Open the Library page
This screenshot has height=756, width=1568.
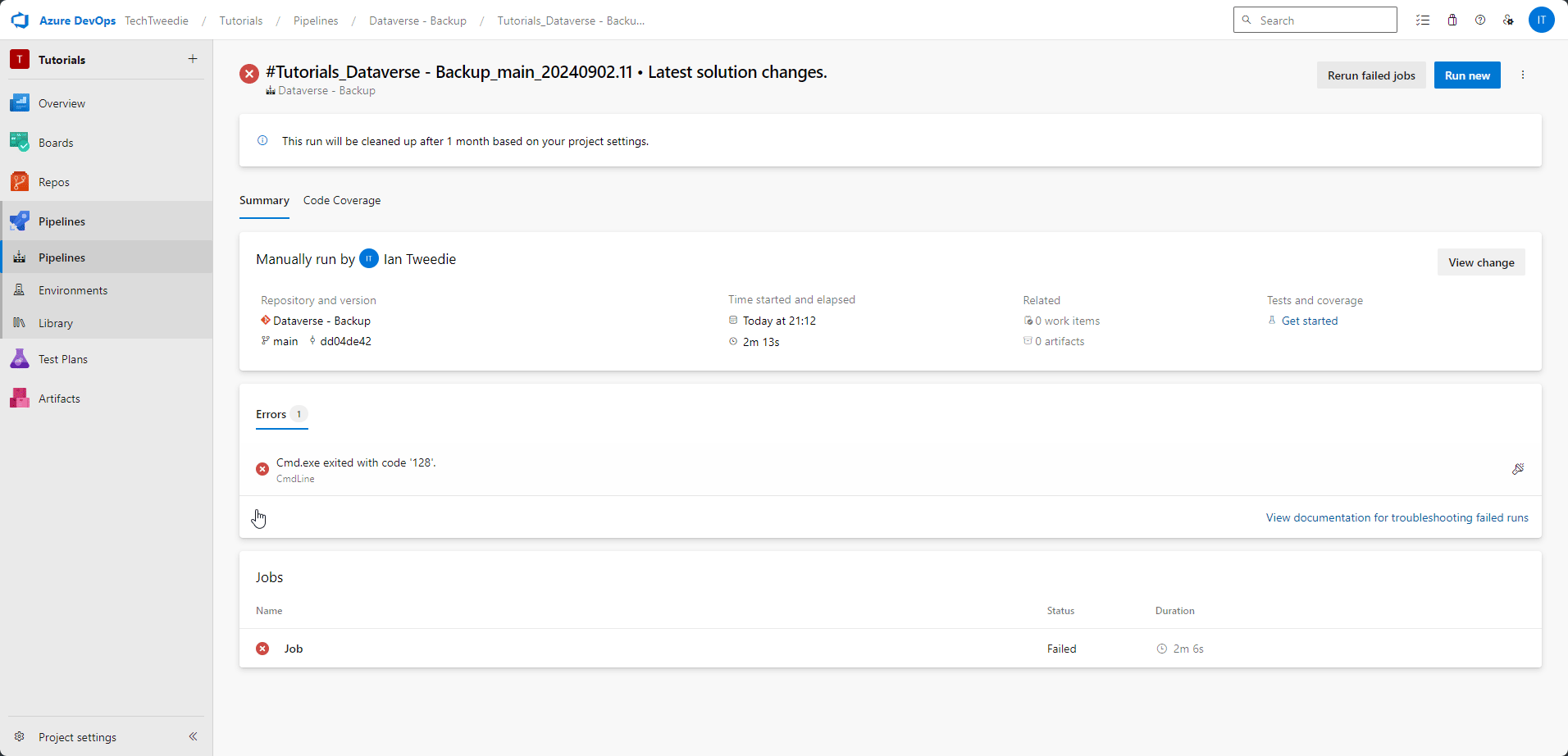coord(55,322)
